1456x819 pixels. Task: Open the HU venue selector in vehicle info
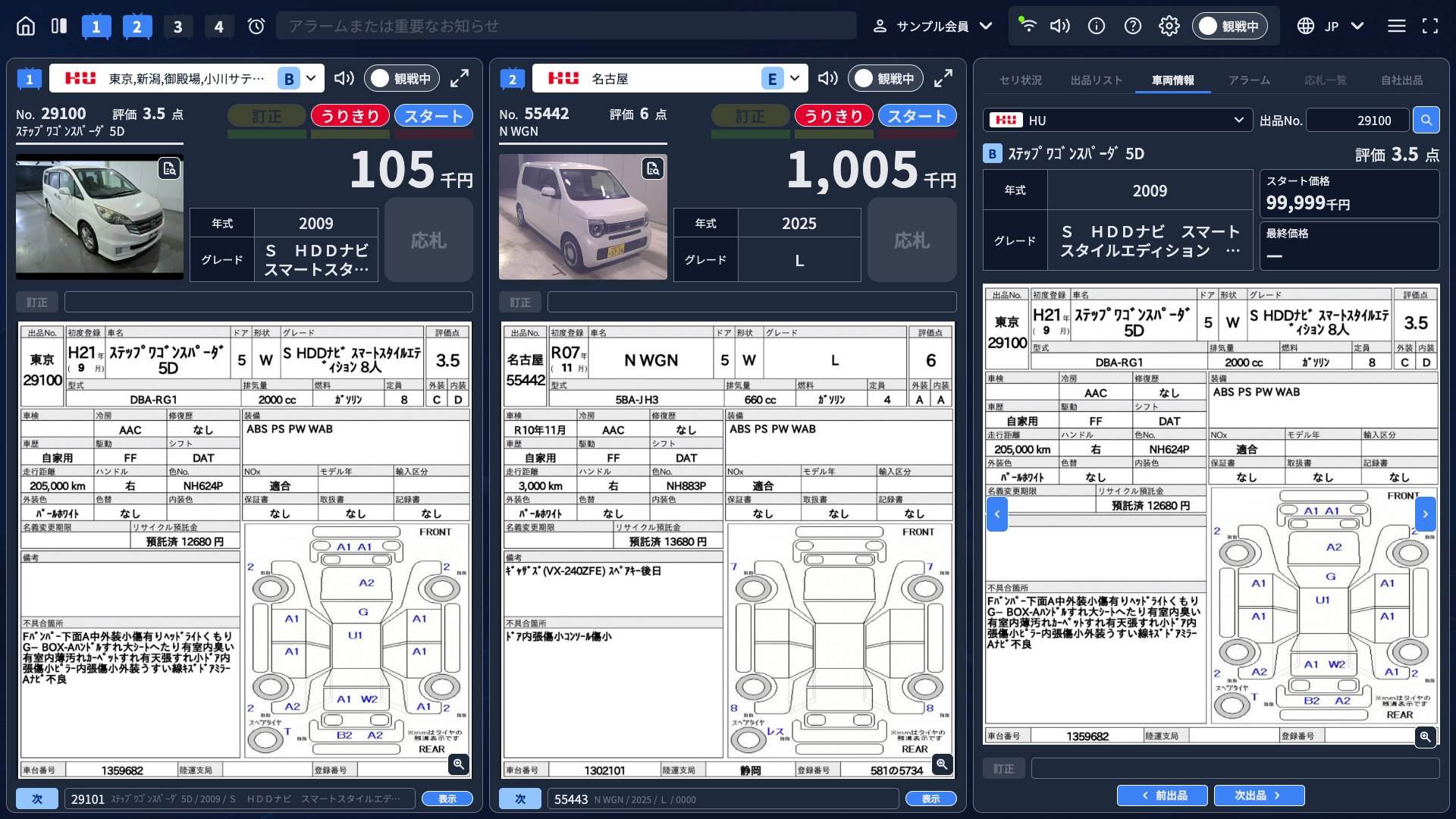[x=1117, y=120]
